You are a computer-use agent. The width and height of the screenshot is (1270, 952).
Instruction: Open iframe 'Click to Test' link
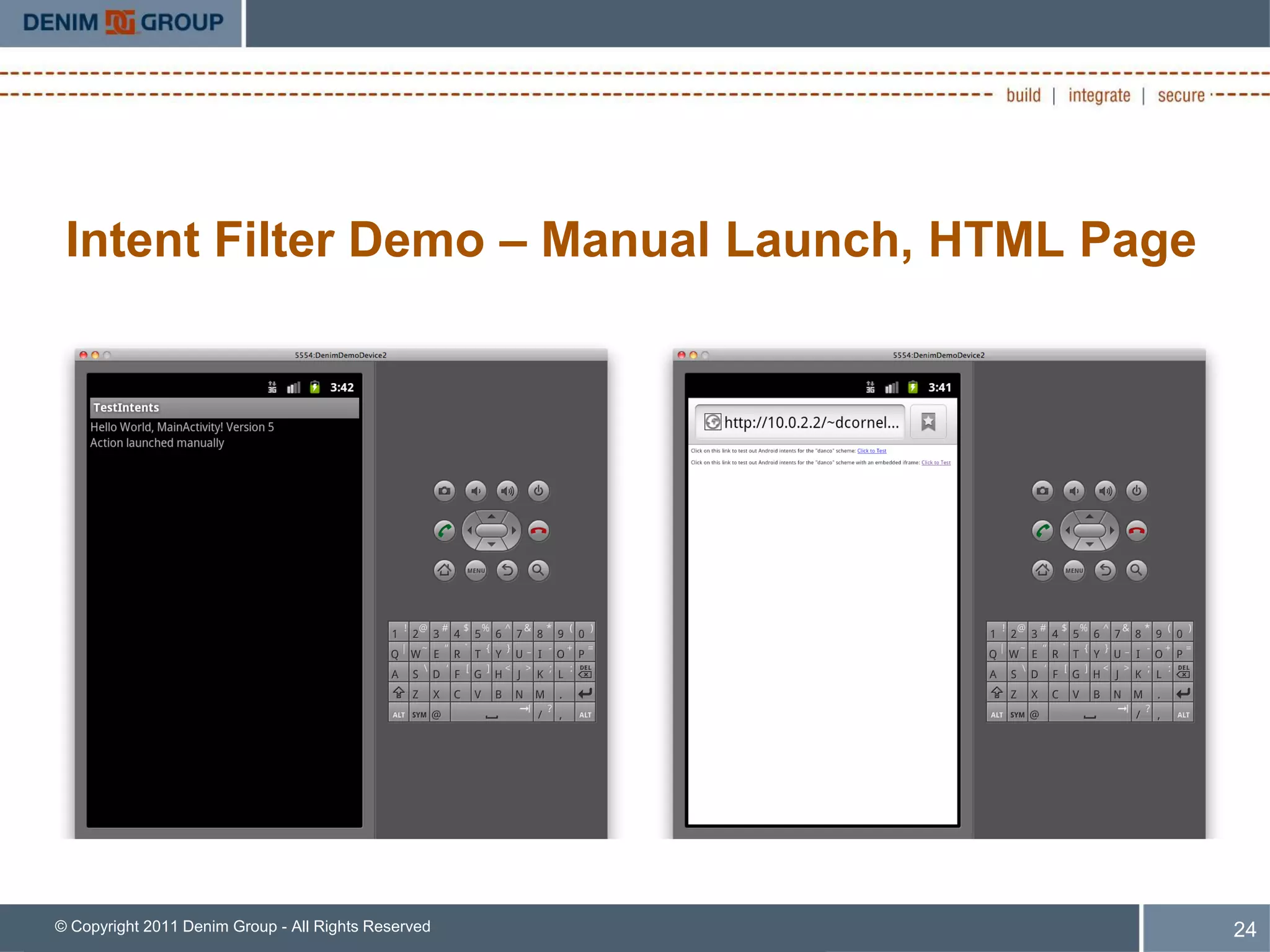point(936,462)
